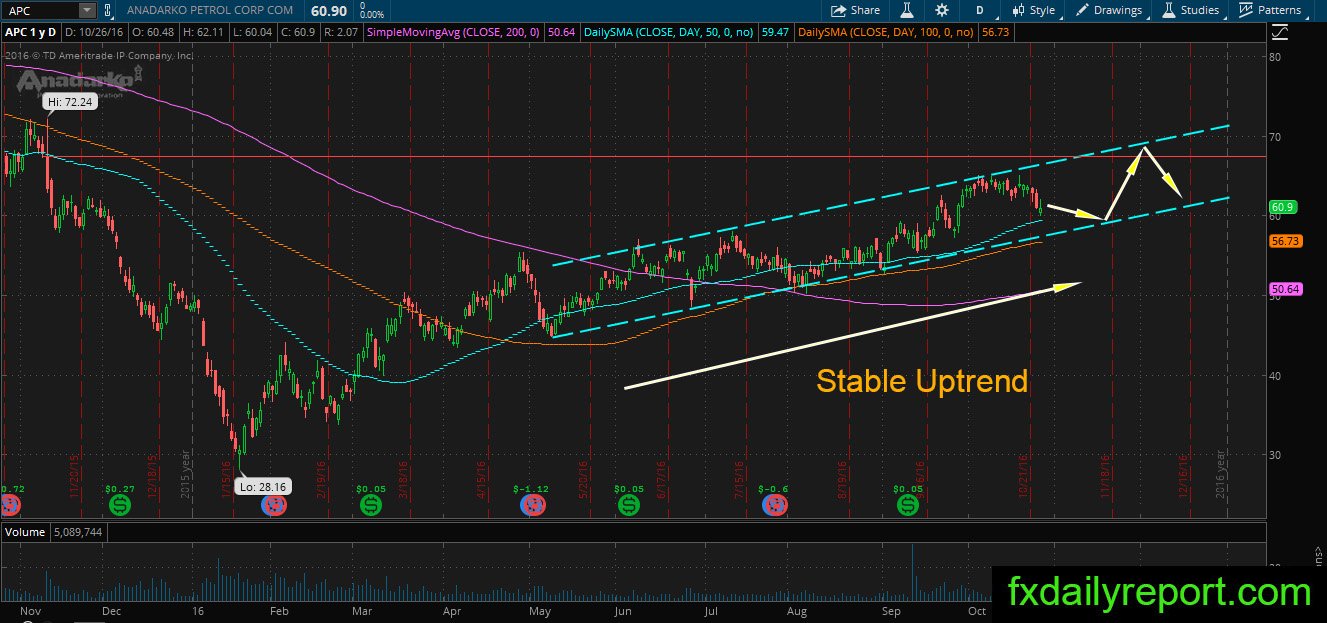
Task: Open the Style menu
Action: pos(1033,10)
